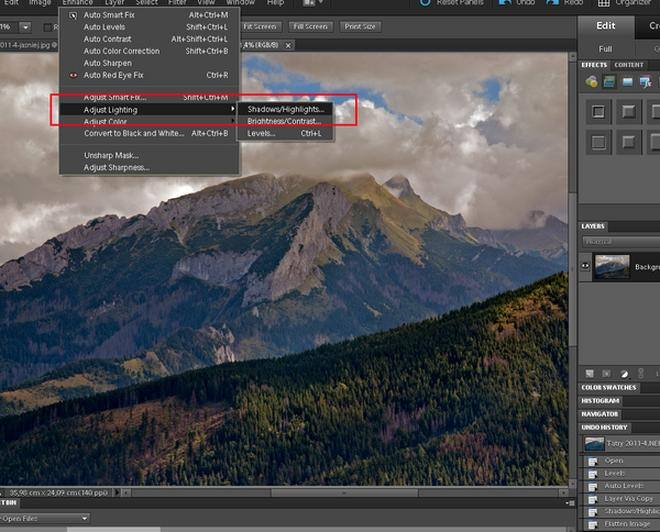
Task: Click the second icon in Layers panel footer
Action: 606,374
